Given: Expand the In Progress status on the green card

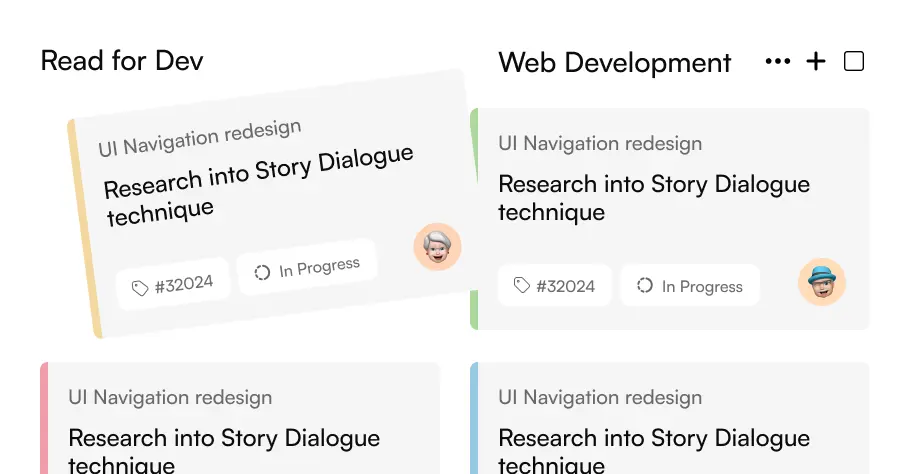Looking at the screenshot, I should tap(690, 286).
